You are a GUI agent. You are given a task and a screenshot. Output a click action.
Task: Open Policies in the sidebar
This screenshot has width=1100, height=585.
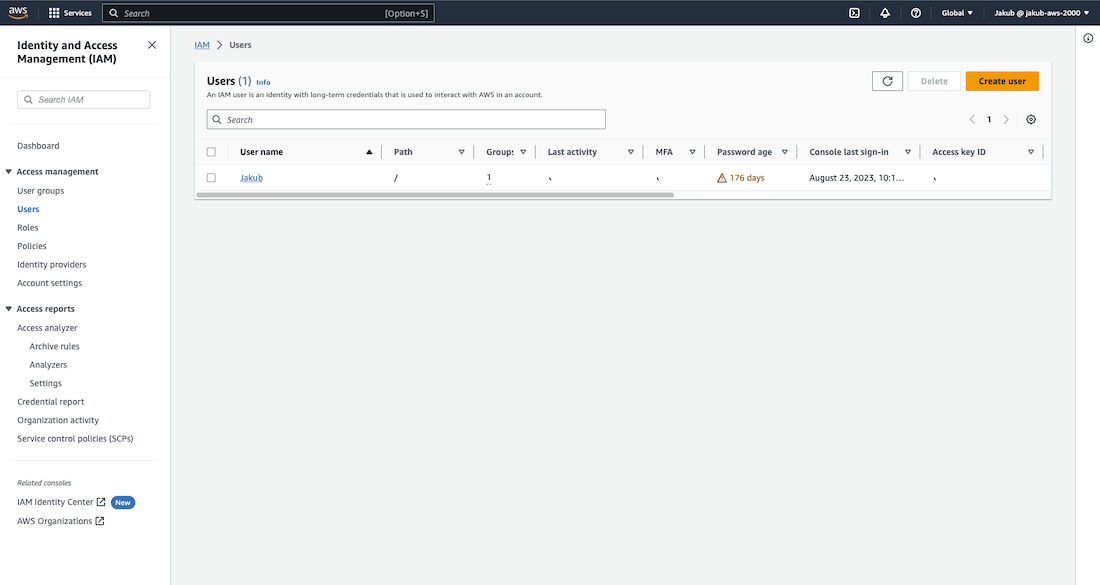tap(32, 246)
